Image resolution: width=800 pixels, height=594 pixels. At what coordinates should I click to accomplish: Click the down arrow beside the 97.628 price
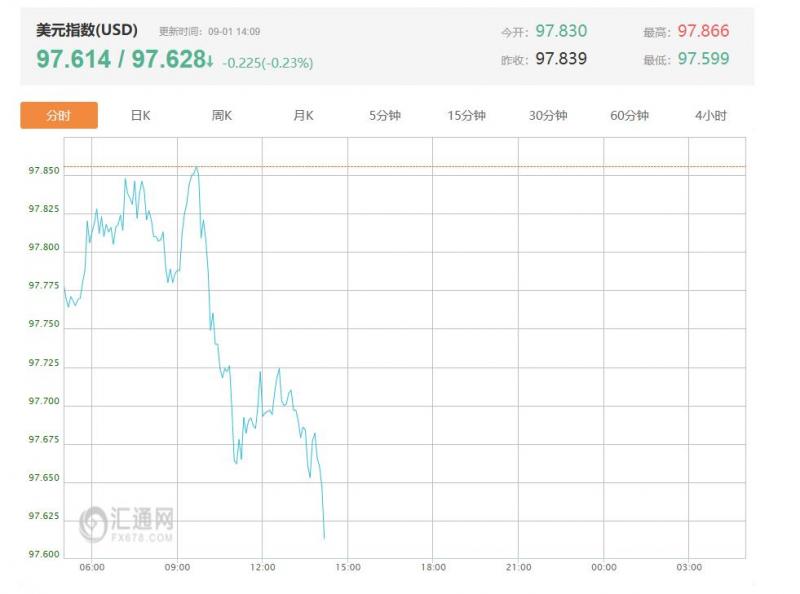pos(211,61)
